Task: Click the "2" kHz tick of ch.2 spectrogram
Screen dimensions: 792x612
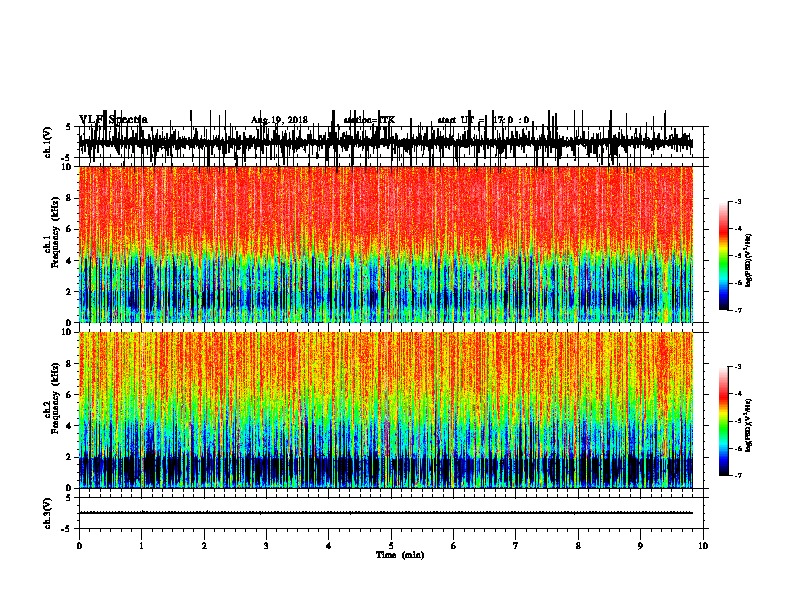Action: [x=70, y=457]
